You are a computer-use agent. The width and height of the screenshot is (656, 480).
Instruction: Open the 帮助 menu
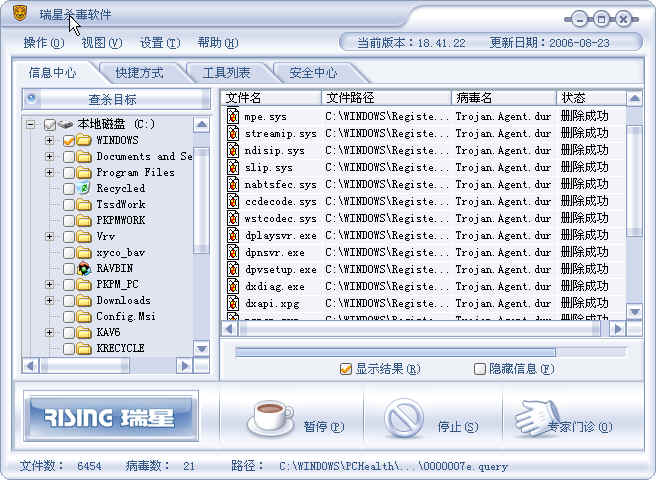click(x=218, y=43)
